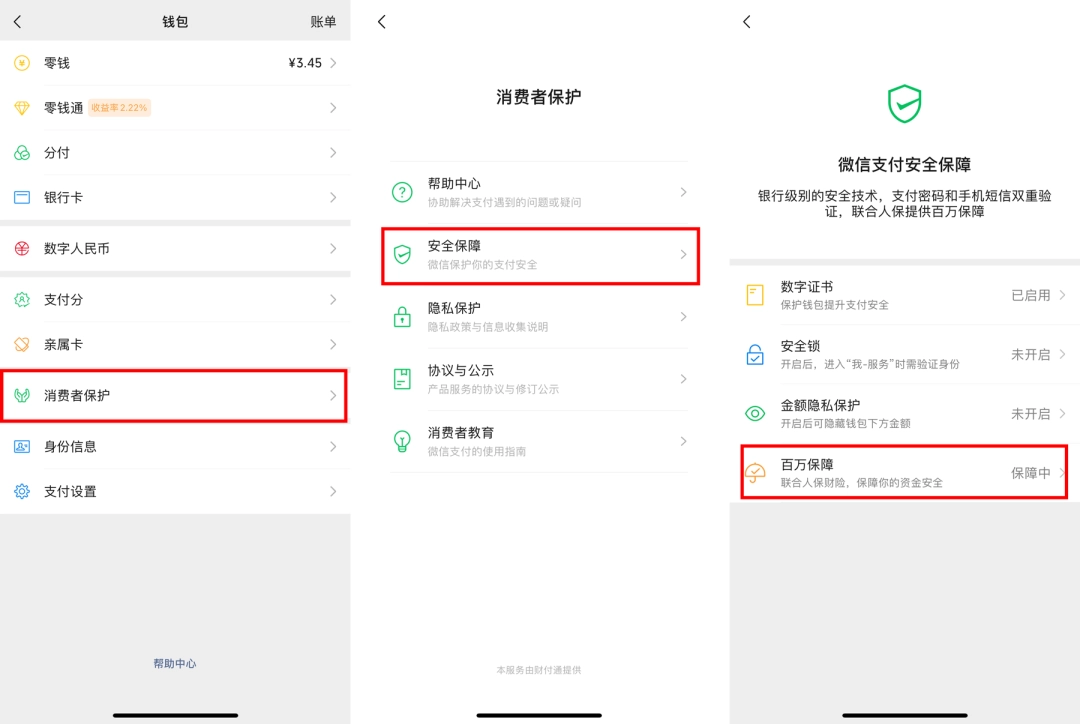The image size is (1080, 724).
Task: Open 账单 at top of wallet
Action: pos(323,22)
